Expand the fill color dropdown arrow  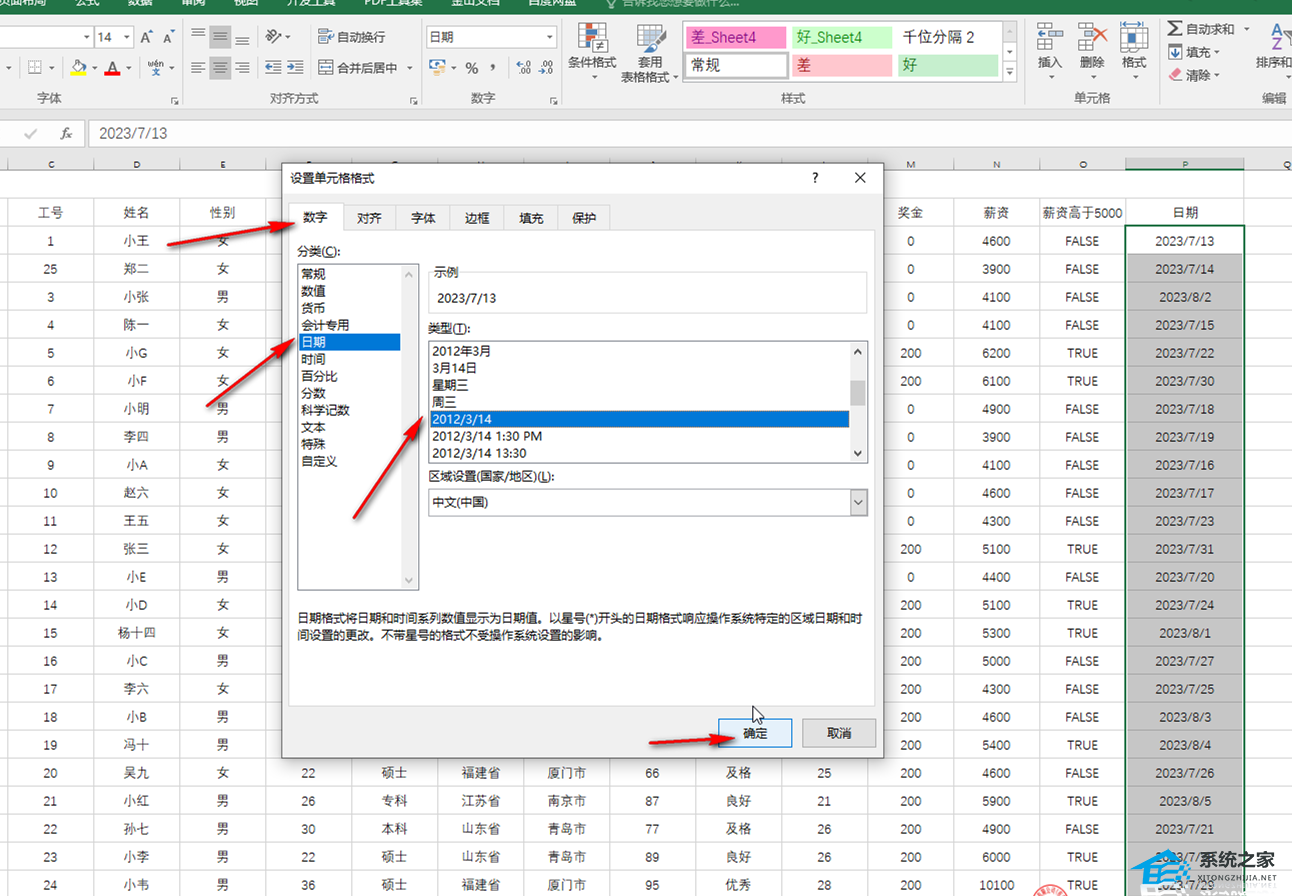[x=93, y=68]
